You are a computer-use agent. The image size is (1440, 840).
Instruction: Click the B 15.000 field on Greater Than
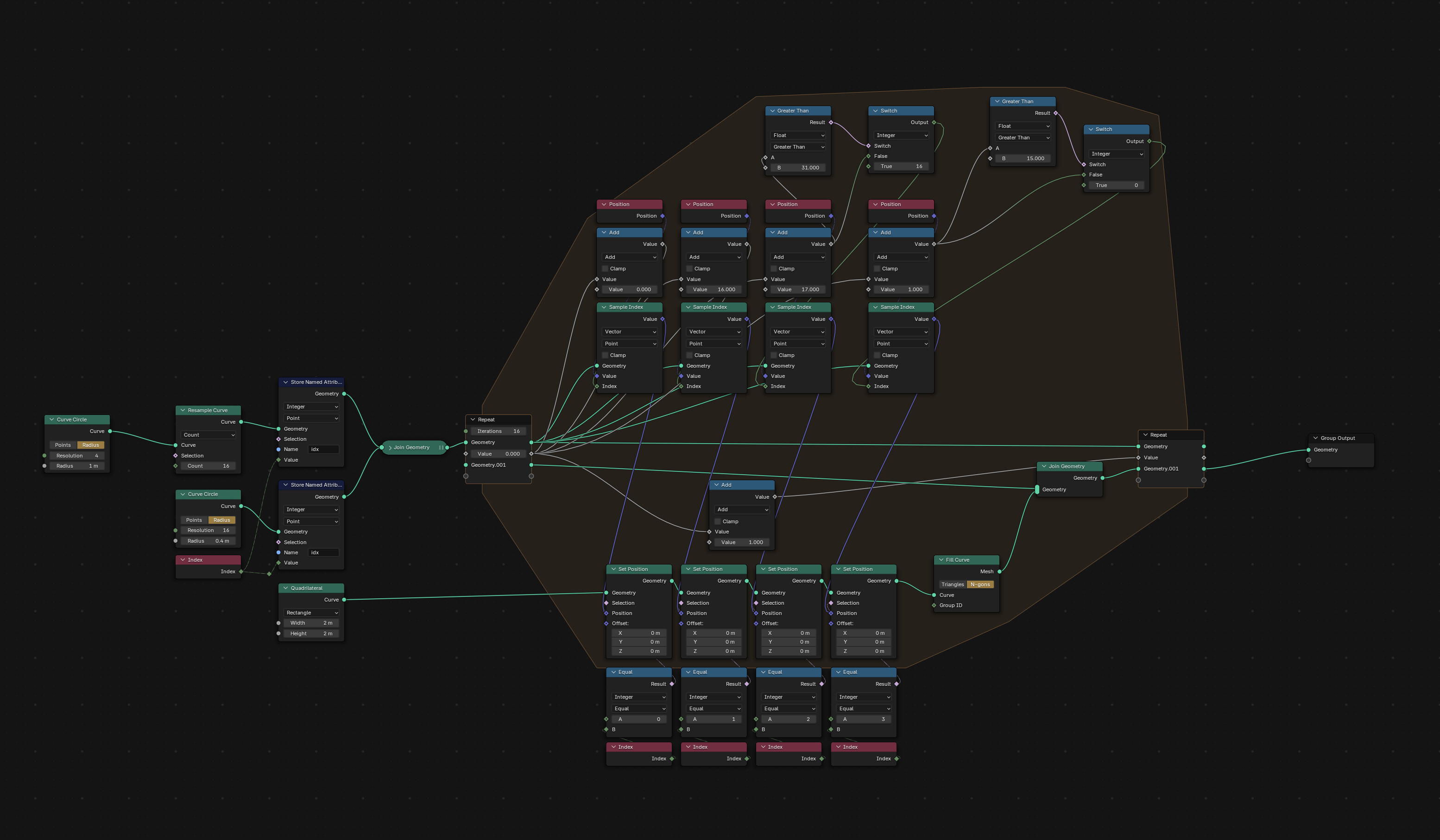coord(1023,158)
